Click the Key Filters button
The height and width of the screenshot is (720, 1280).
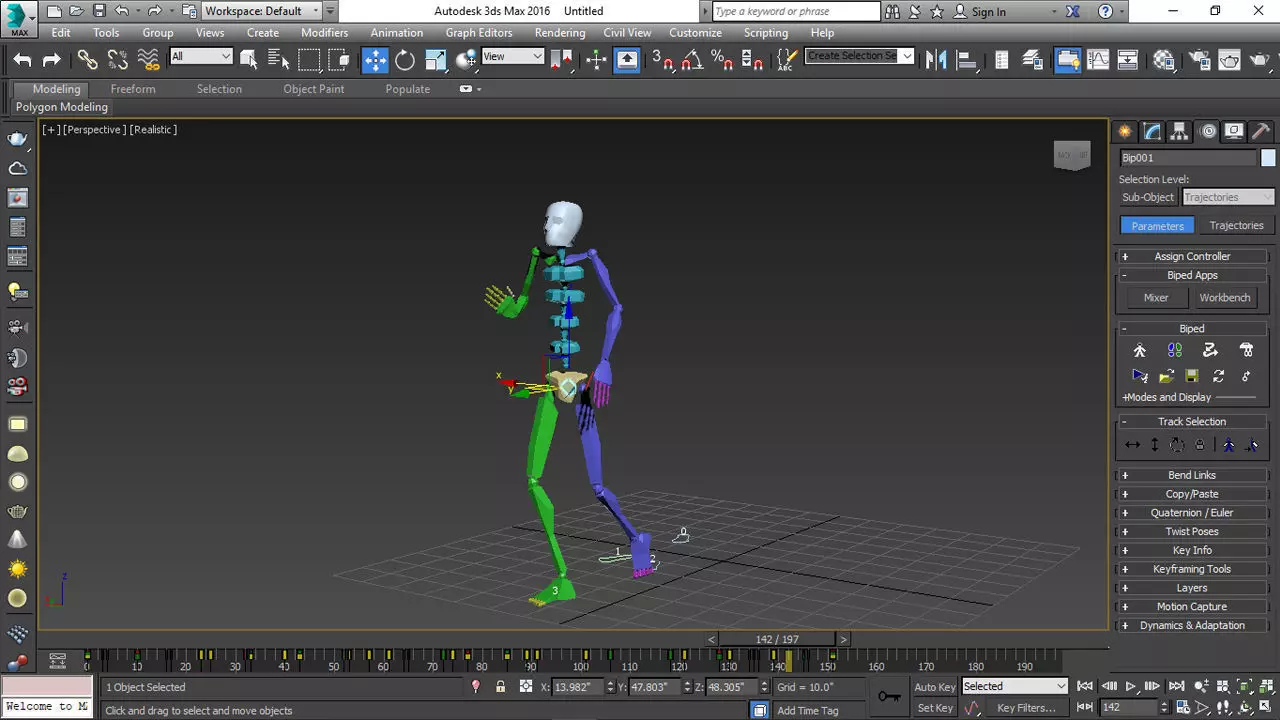point(1026,708)
